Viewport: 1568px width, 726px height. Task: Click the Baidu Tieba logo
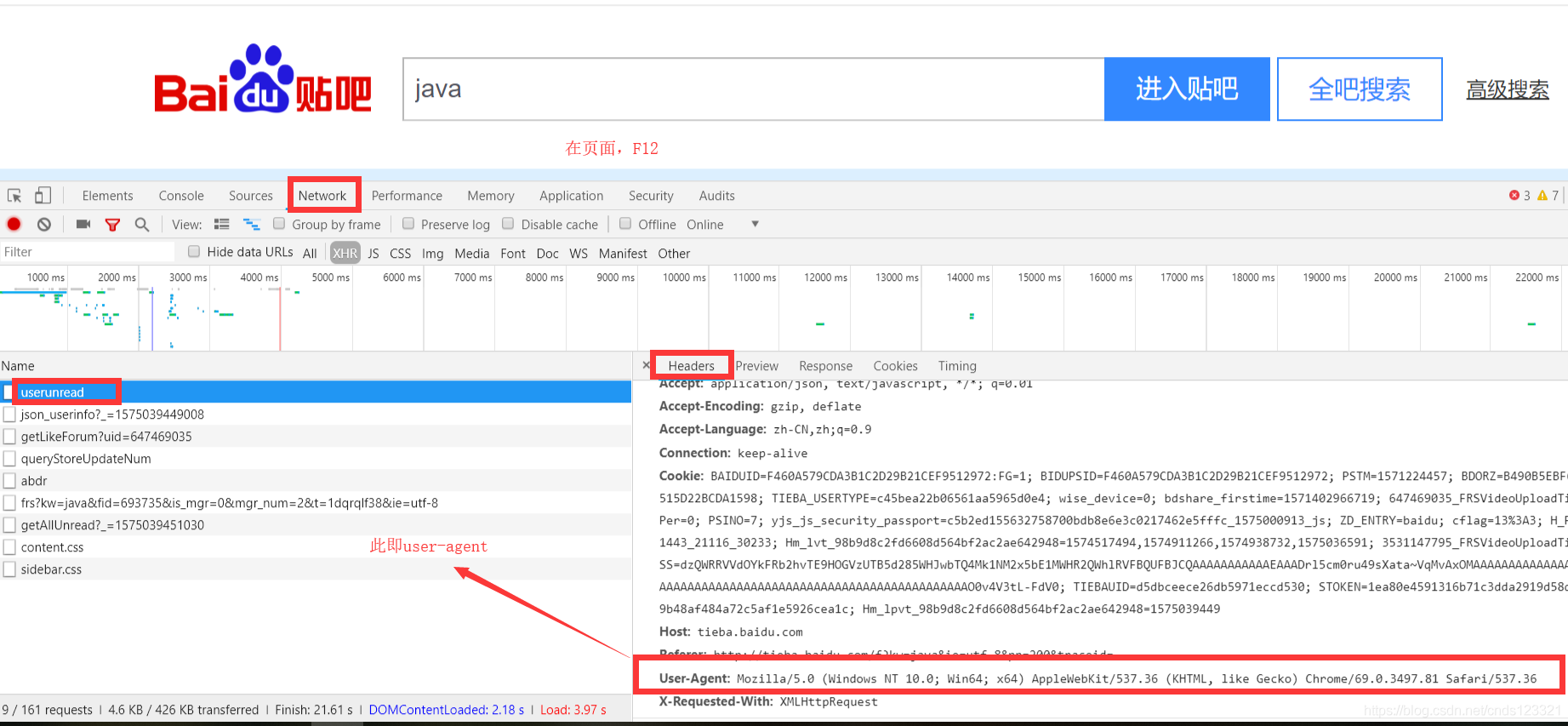(262, 80)
